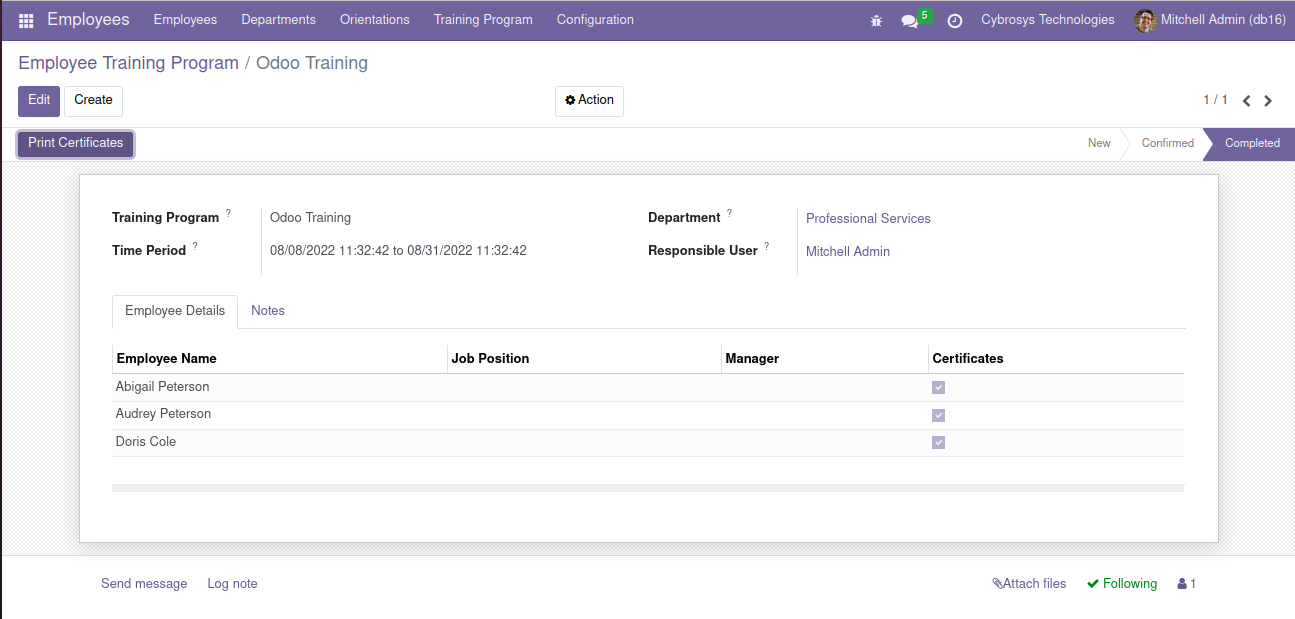Image resolution: width=1295 pixels, height=619 pixels.
Task: Open Mitchell Admin responsible user link
Action: click(848, 252)
